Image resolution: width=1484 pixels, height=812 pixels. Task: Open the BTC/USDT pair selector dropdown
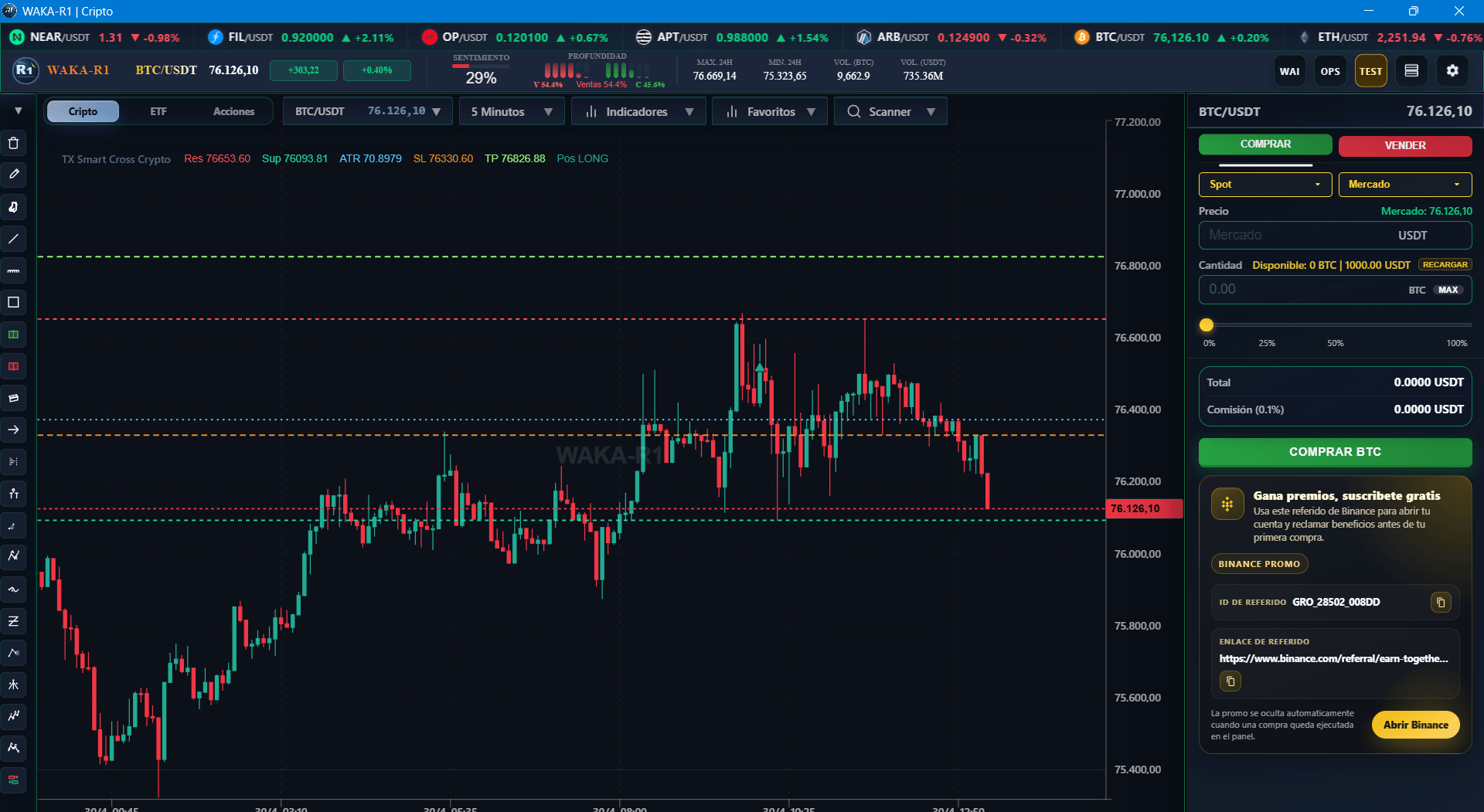[x=367, y=111]
